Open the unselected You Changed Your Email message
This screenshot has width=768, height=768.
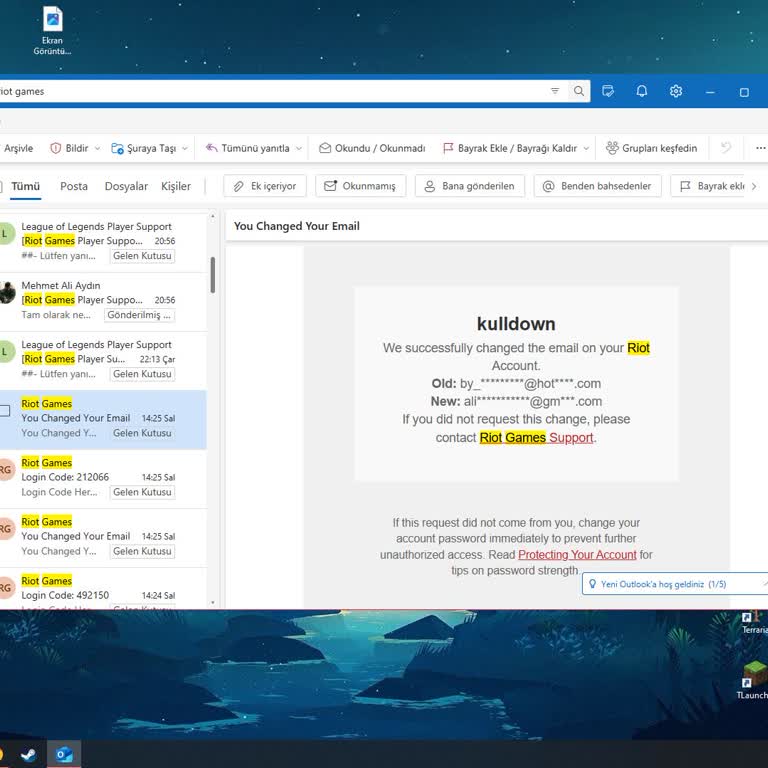103,538
